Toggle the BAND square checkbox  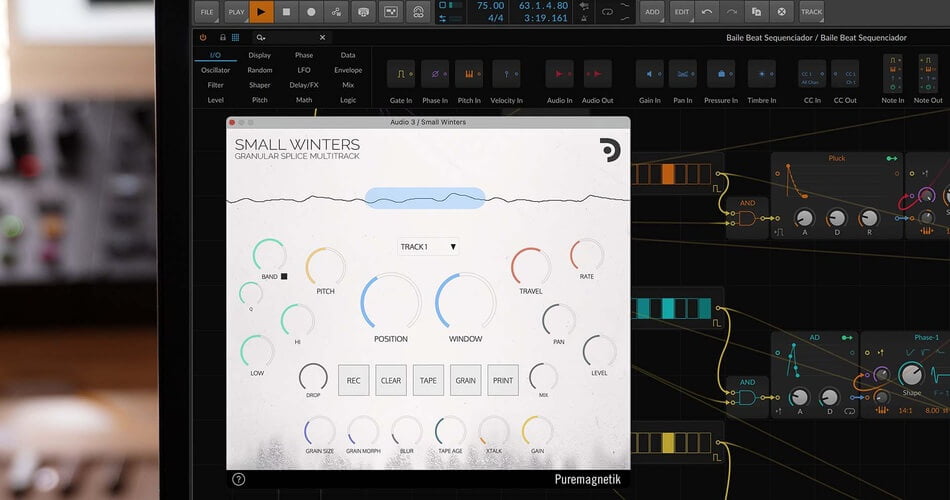click(x=284, y=276)
